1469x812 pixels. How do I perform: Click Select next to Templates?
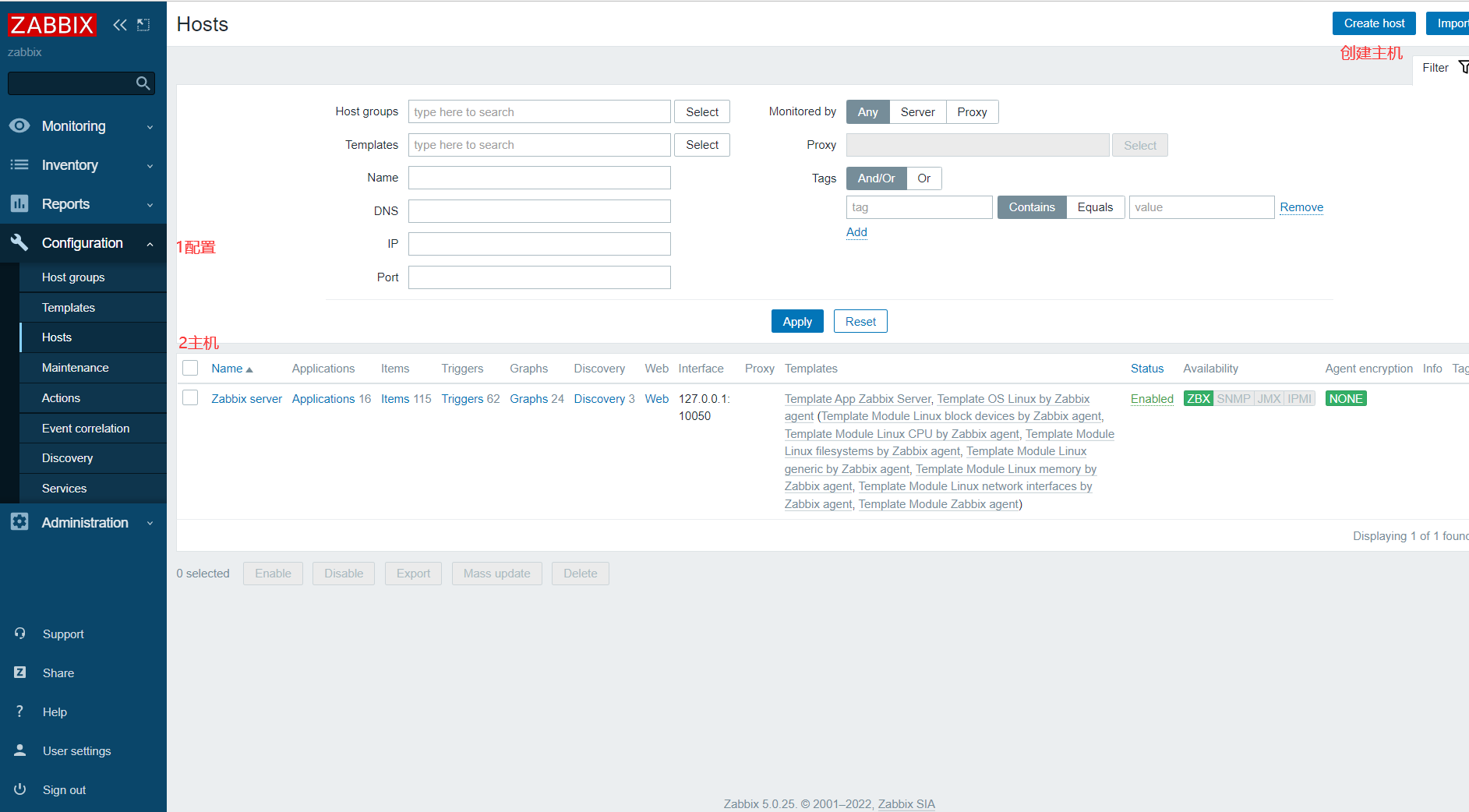point(702,145)
